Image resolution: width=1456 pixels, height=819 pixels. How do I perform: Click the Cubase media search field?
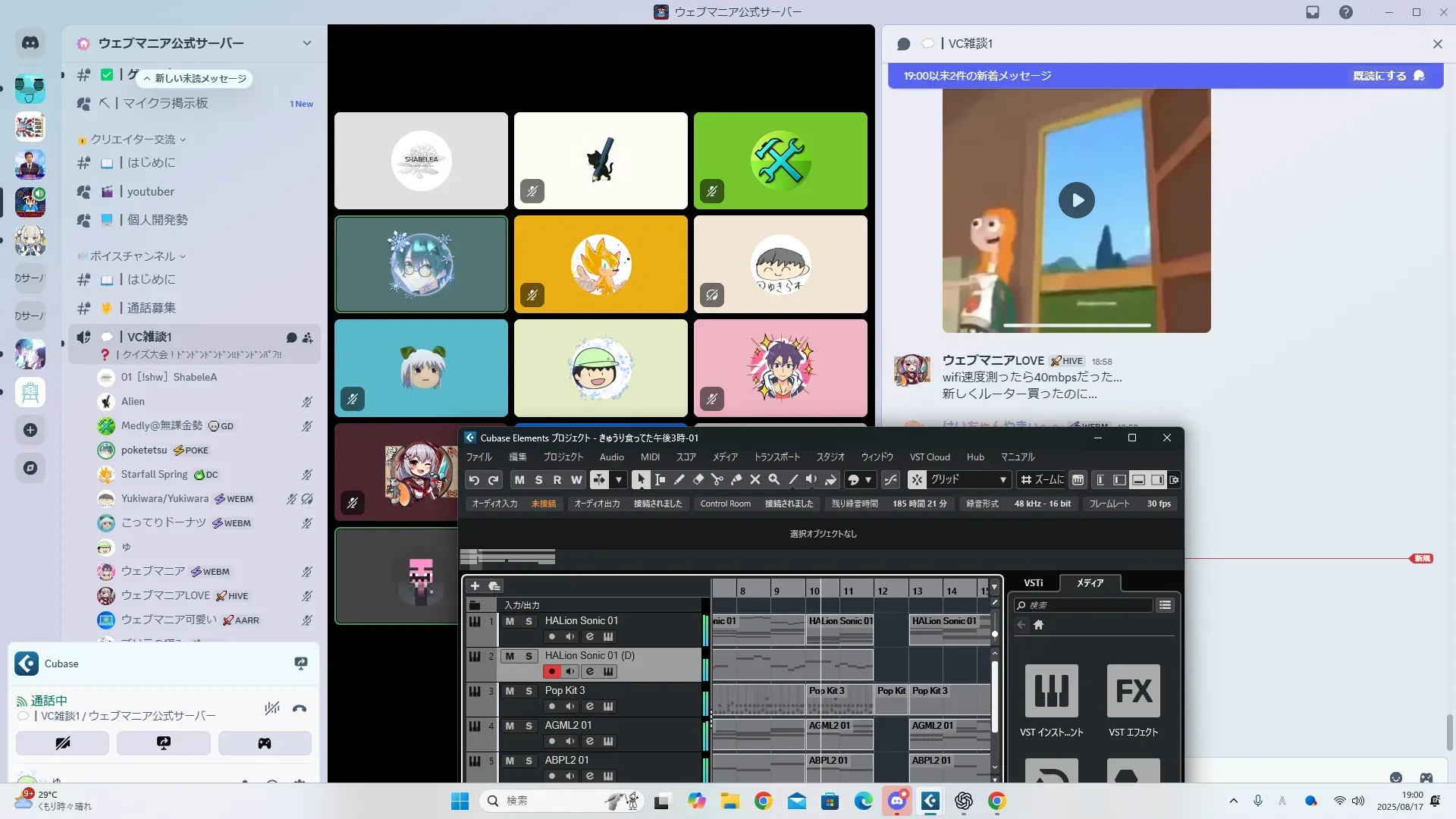coord(1084,605)
